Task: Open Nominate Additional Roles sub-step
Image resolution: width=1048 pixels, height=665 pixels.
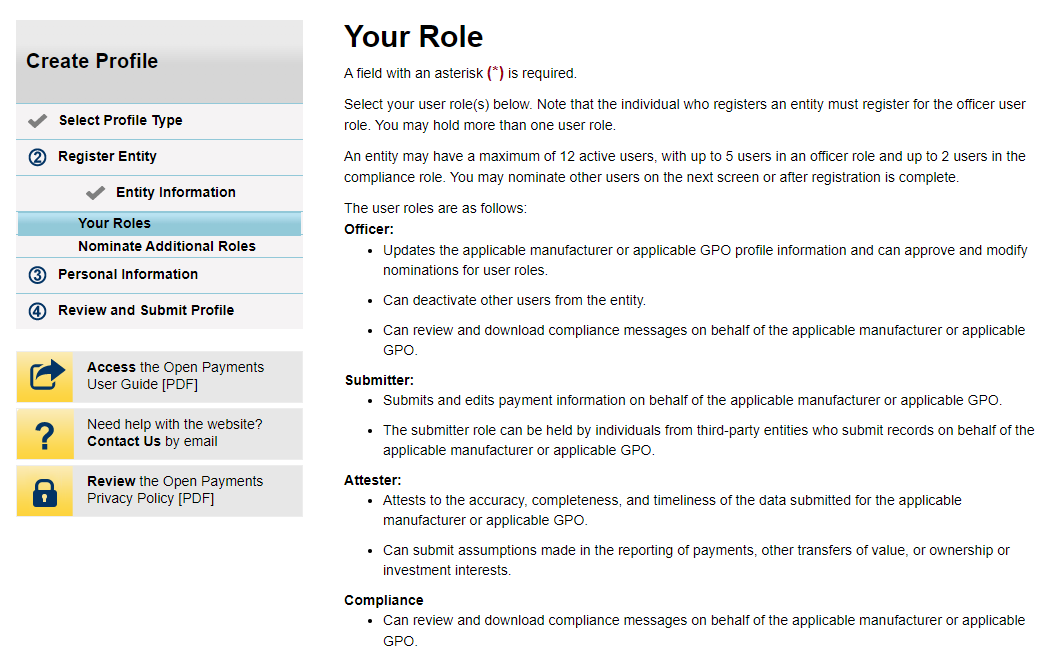Action: point(167,246)
